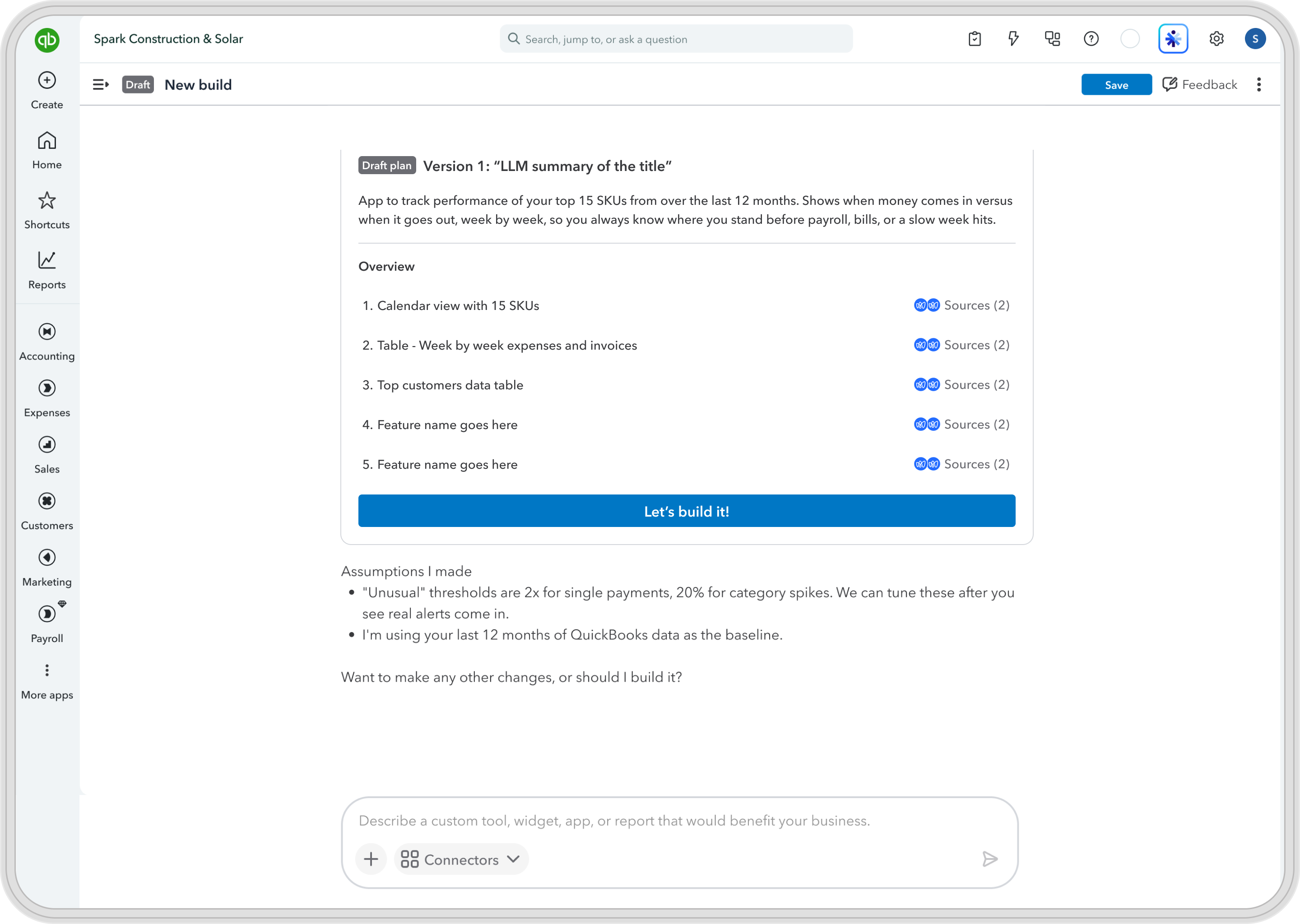The width and height of the screenshot is (1300, 924).
Task: Open the Create menu
Action: click(x=46, y=91)
